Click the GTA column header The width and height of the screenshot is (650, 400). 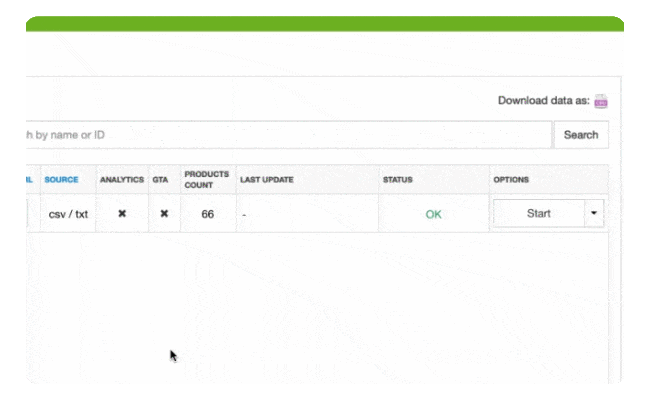click(x=160, y=179)
